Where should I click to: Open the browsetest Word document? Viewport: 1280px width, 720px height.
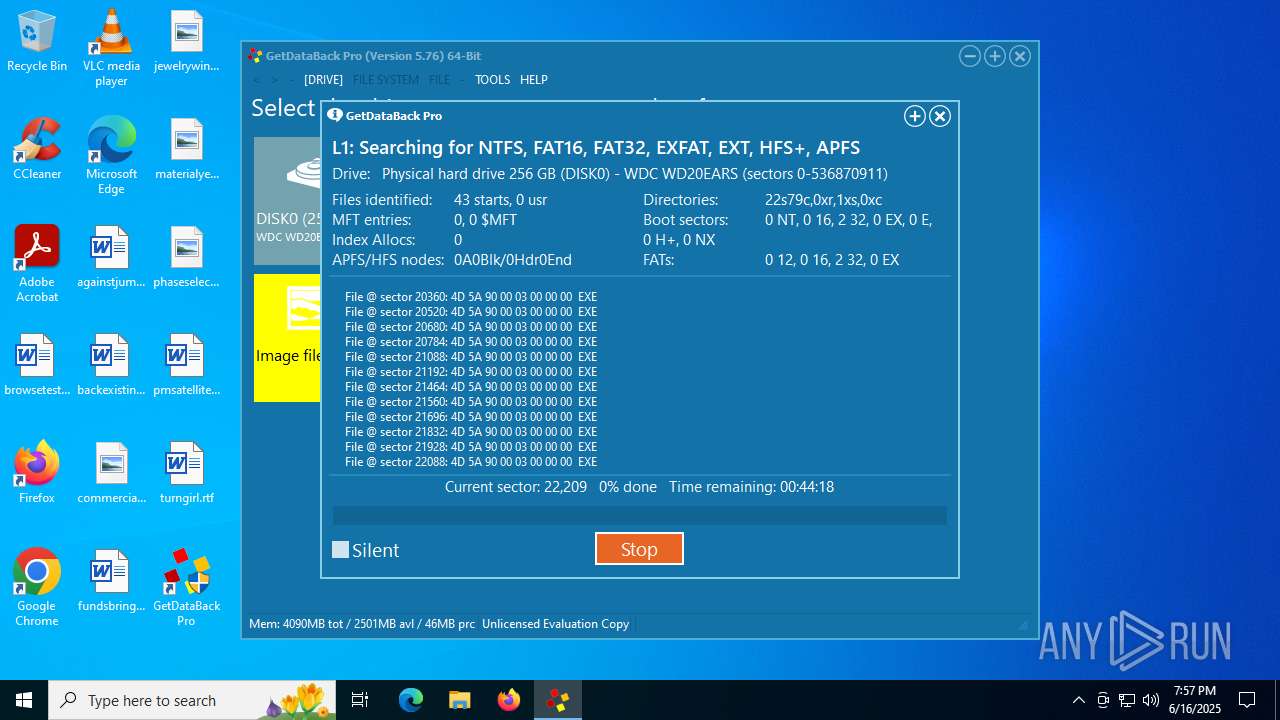pos(37,365)
